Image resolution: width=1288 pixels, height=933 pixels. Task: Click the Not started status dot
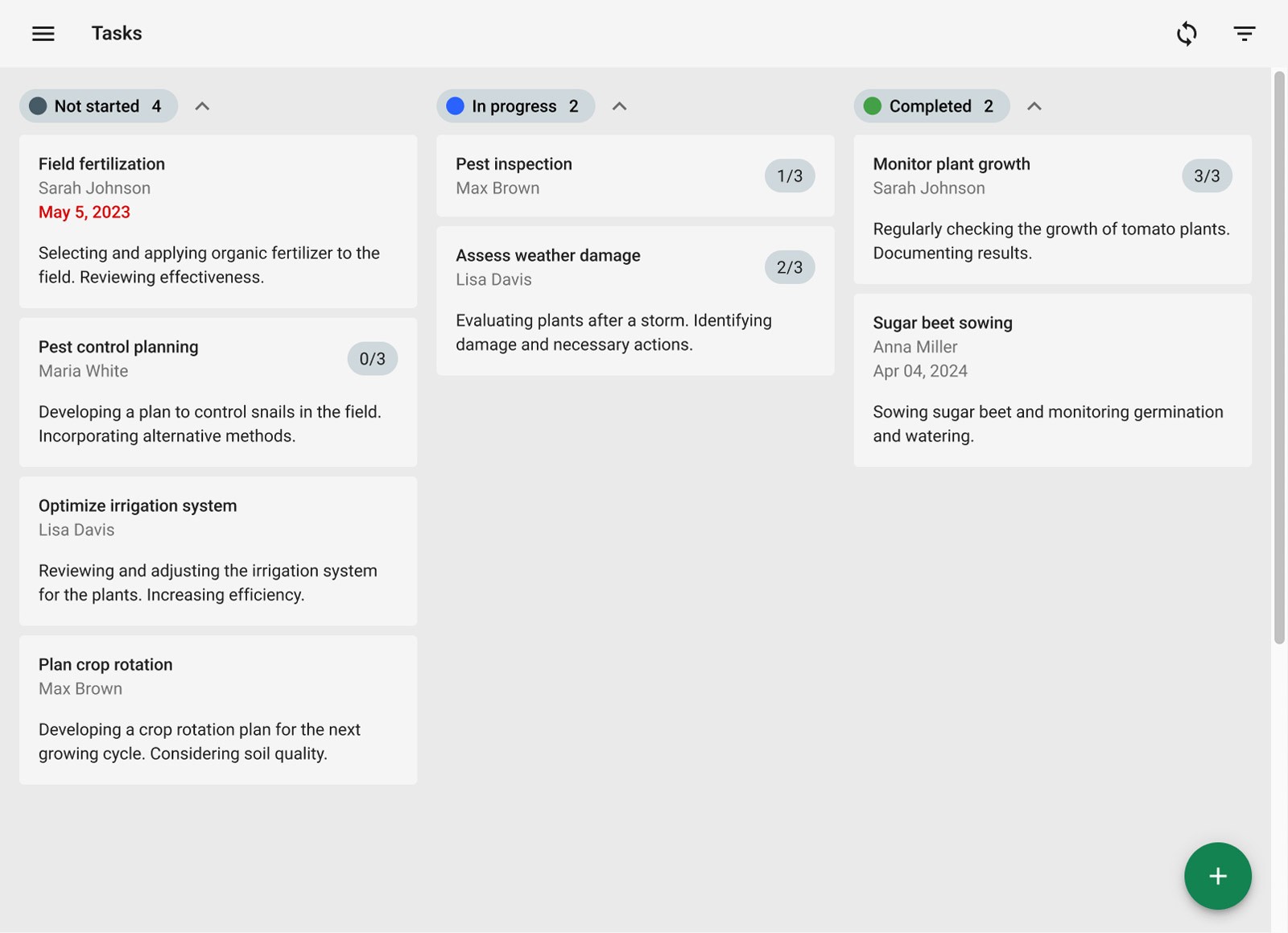click(37, 105)
